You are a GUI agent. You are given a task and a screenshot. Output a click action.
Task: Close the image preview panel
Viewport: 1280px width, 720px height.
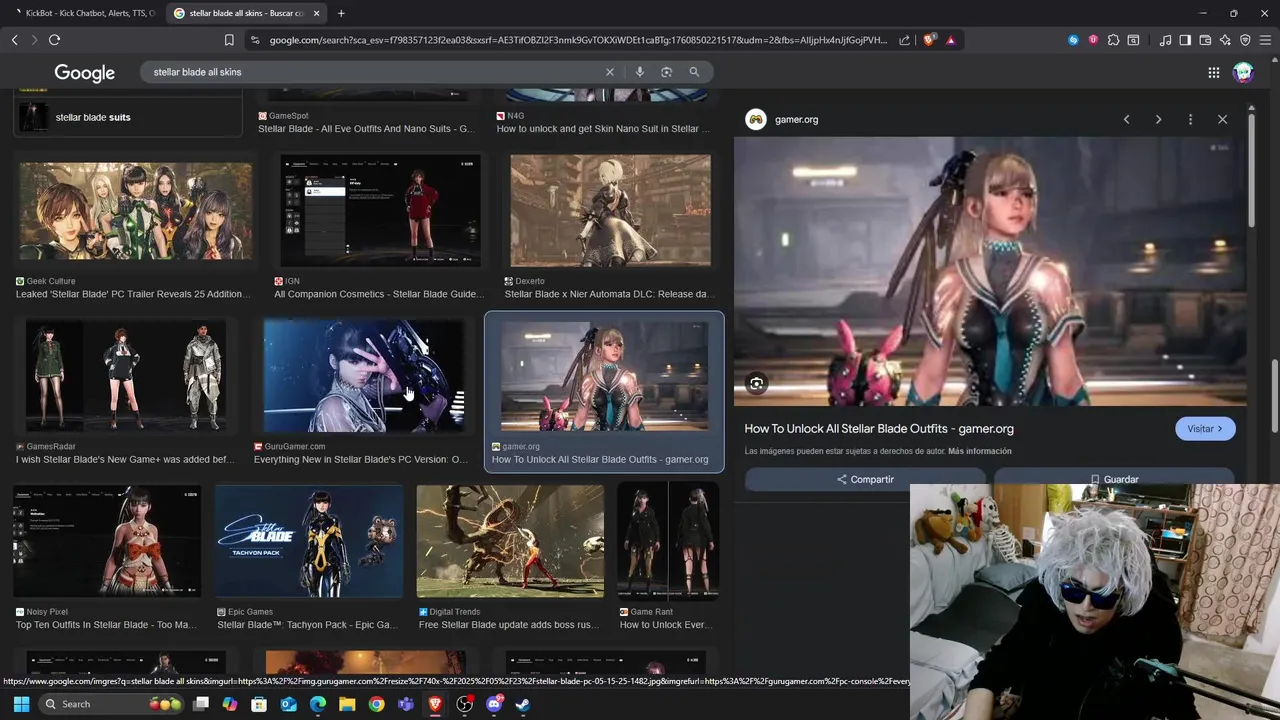pos(1222,119)
